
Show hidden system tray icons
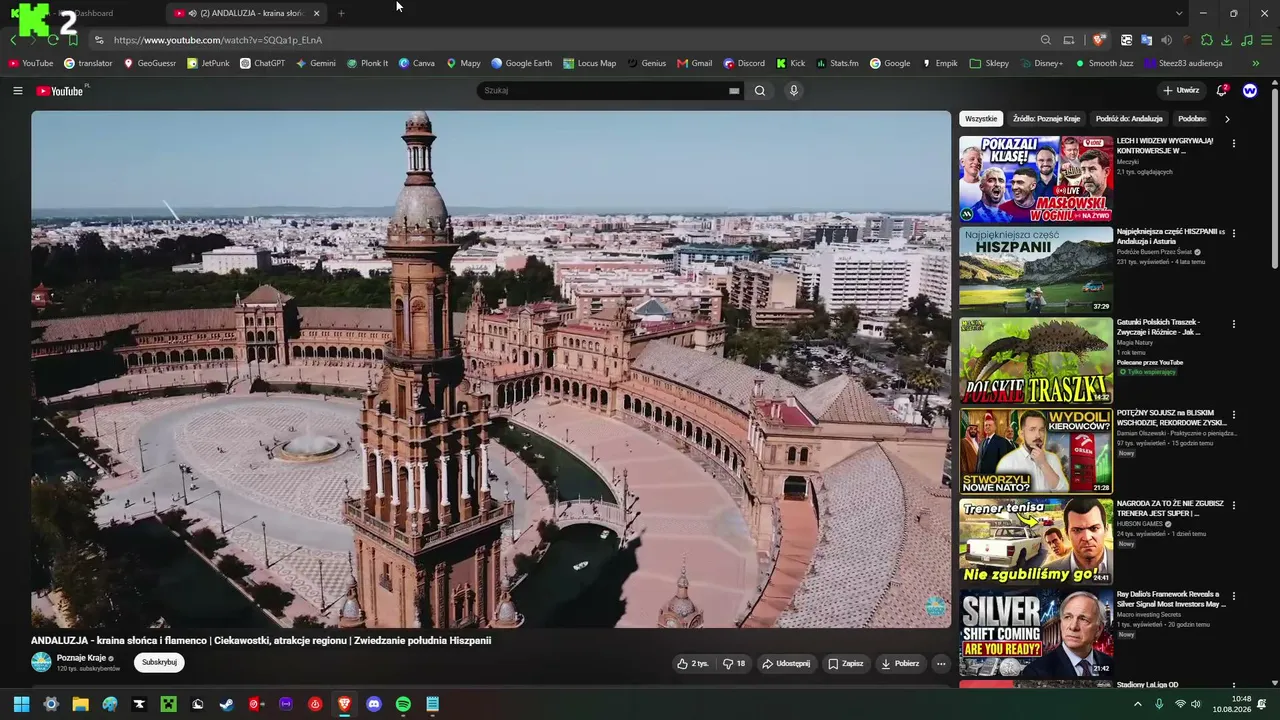(x=1137, y=704)
